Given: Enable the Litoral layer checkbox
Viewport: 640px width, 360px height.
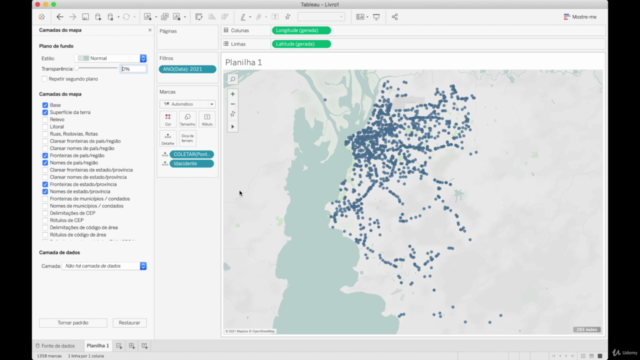Looking at the screenshot, I should coord(45,127).
